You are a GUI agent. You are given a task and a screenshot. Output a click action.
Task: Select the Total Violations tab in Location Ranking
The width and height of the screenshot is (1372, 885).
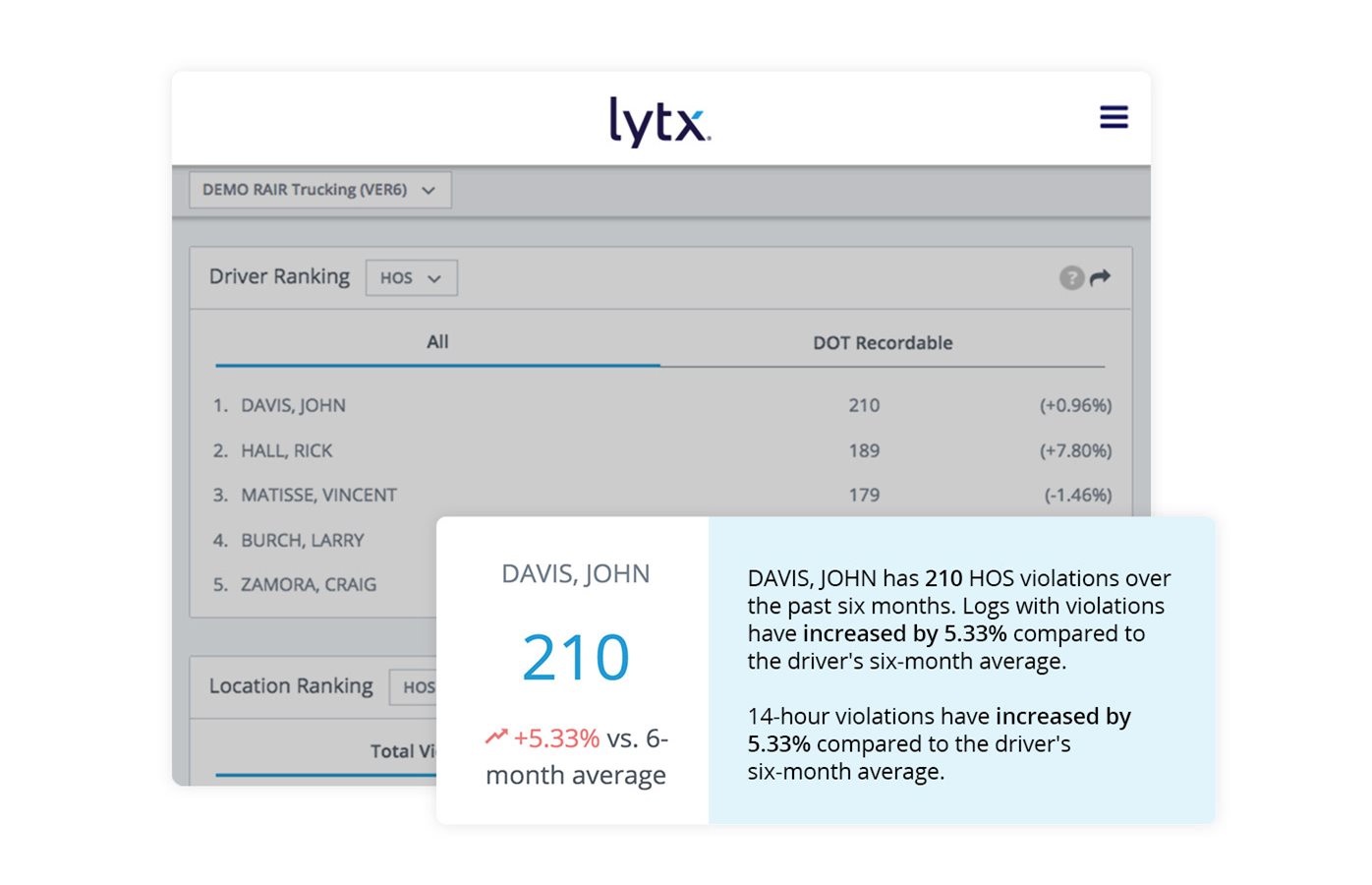[x=403, y=751]
